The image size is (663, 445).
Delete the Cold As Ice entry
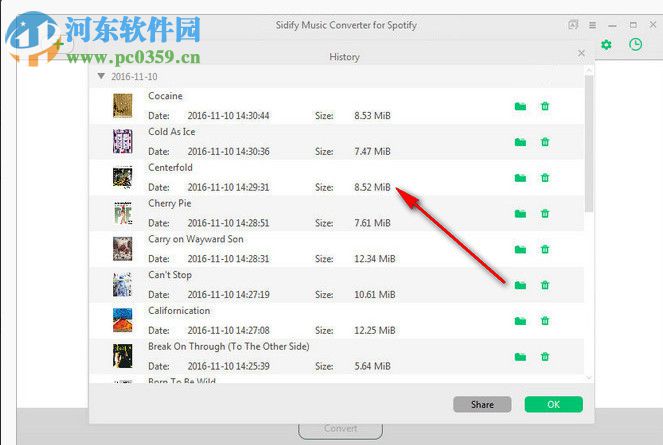(x=545, y=142)
